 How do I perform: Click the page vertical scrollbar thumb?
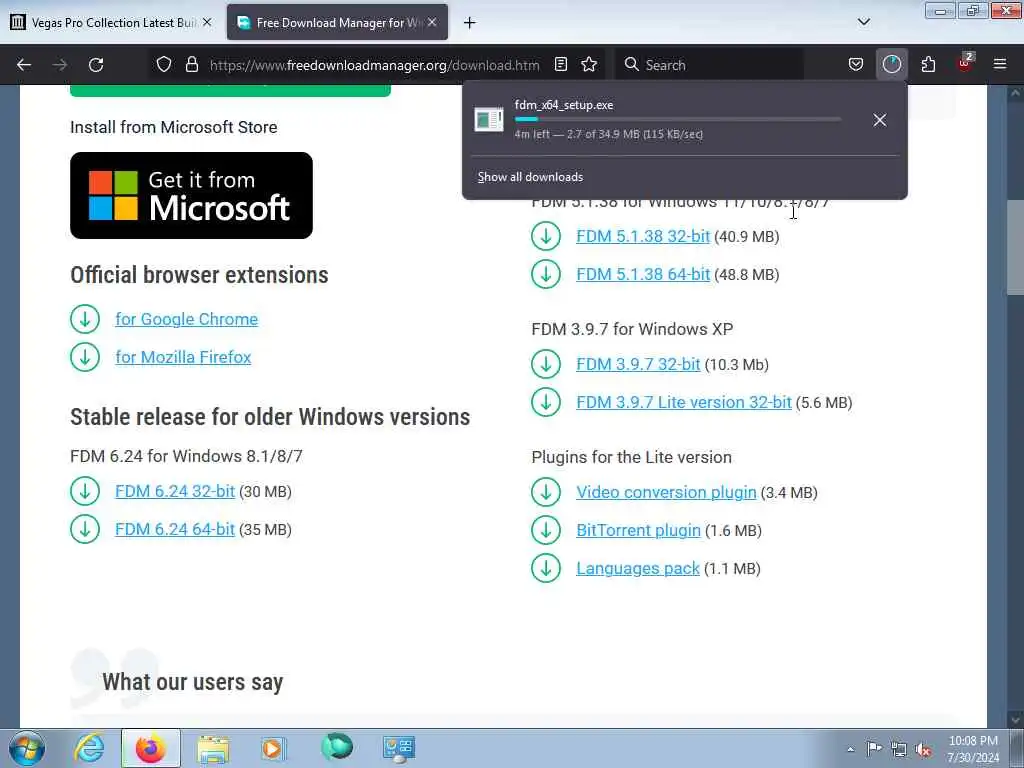[x=1015, y=248]
